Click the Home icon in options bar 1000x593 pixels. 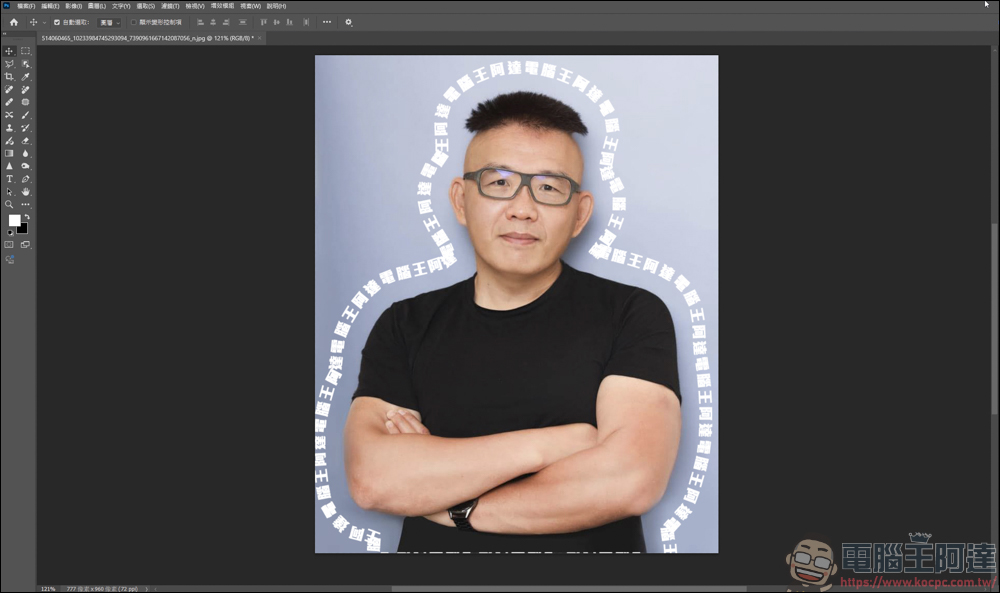point(13,22)
